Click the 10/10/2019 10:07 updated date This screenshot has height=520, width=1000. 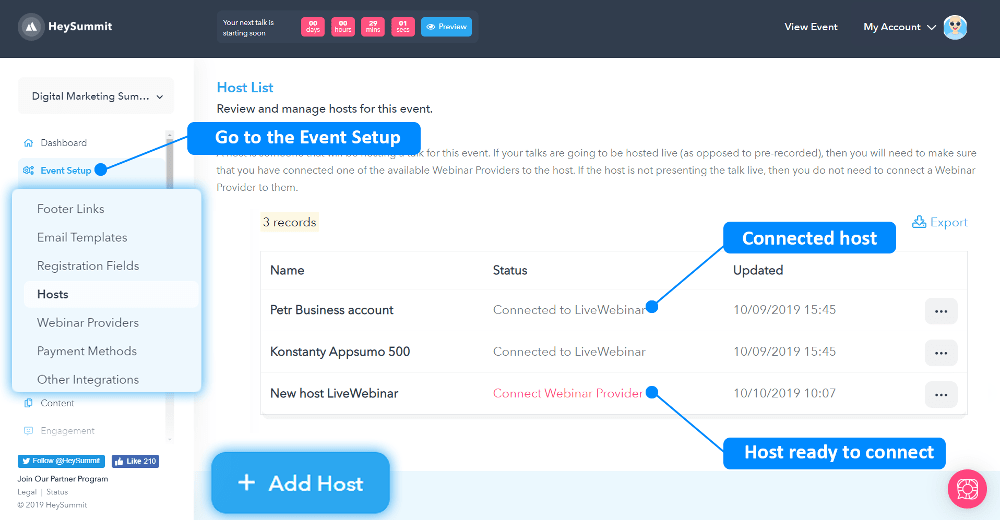point(784,393)
